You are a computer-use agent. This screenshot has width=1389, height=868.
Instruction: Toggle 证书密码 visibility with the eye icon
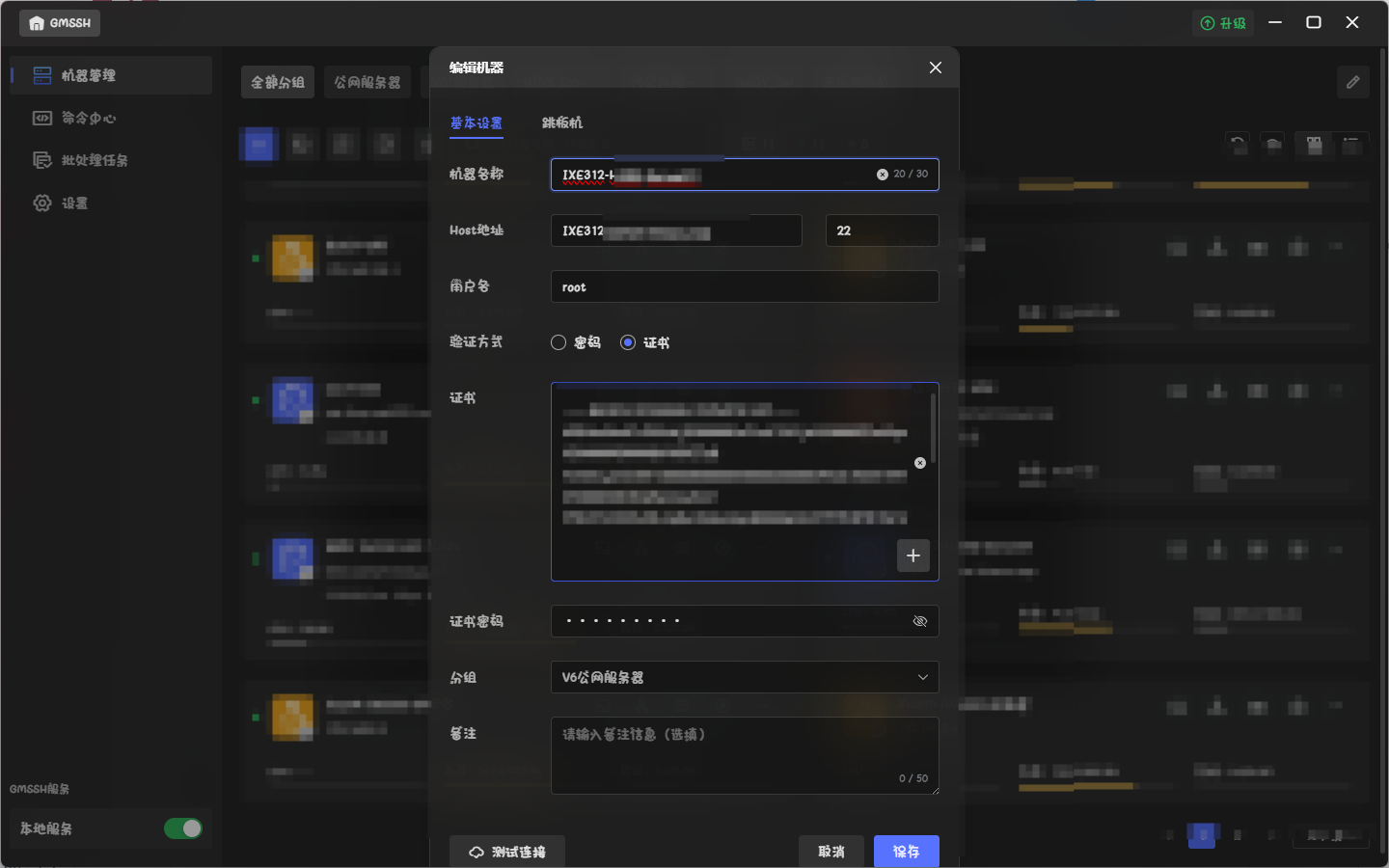tap(920, 621)
